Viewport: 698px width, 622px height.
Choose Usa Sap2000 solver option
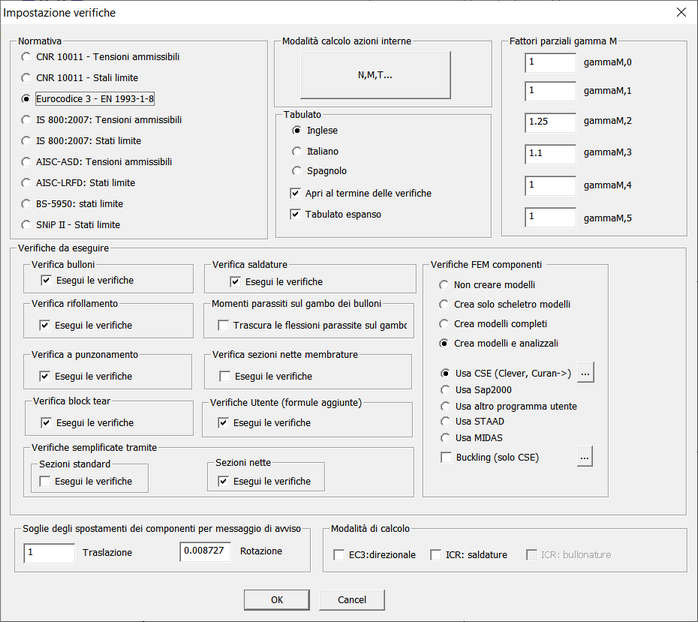point(444,390)
